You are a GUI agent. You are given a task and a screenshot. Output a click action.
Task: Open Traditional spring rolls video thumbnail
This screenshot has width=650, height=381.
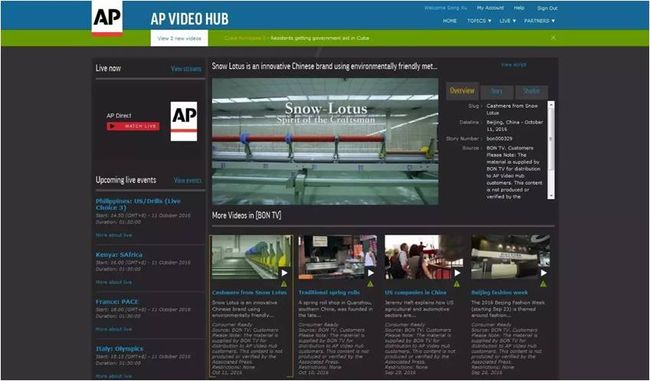(338, 257)
